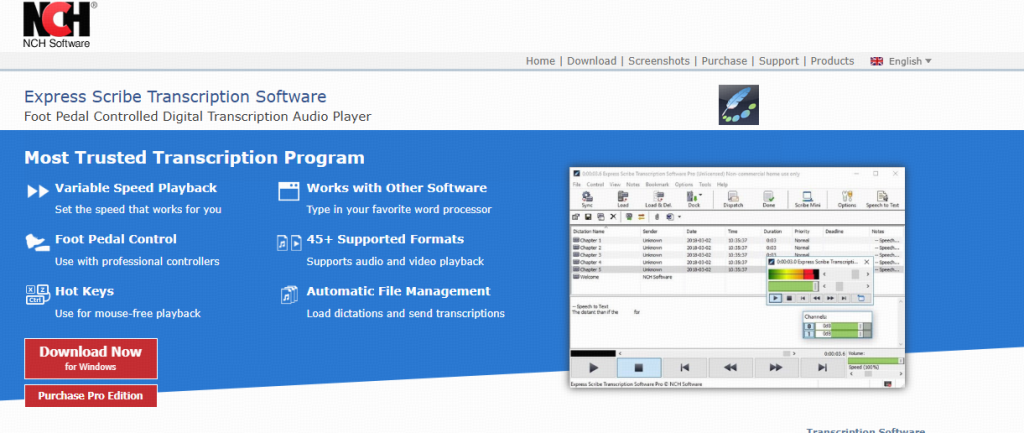Click the save disk icon in screenshot's small toolbar
The image size is (1024, 433).
[588, 216]
